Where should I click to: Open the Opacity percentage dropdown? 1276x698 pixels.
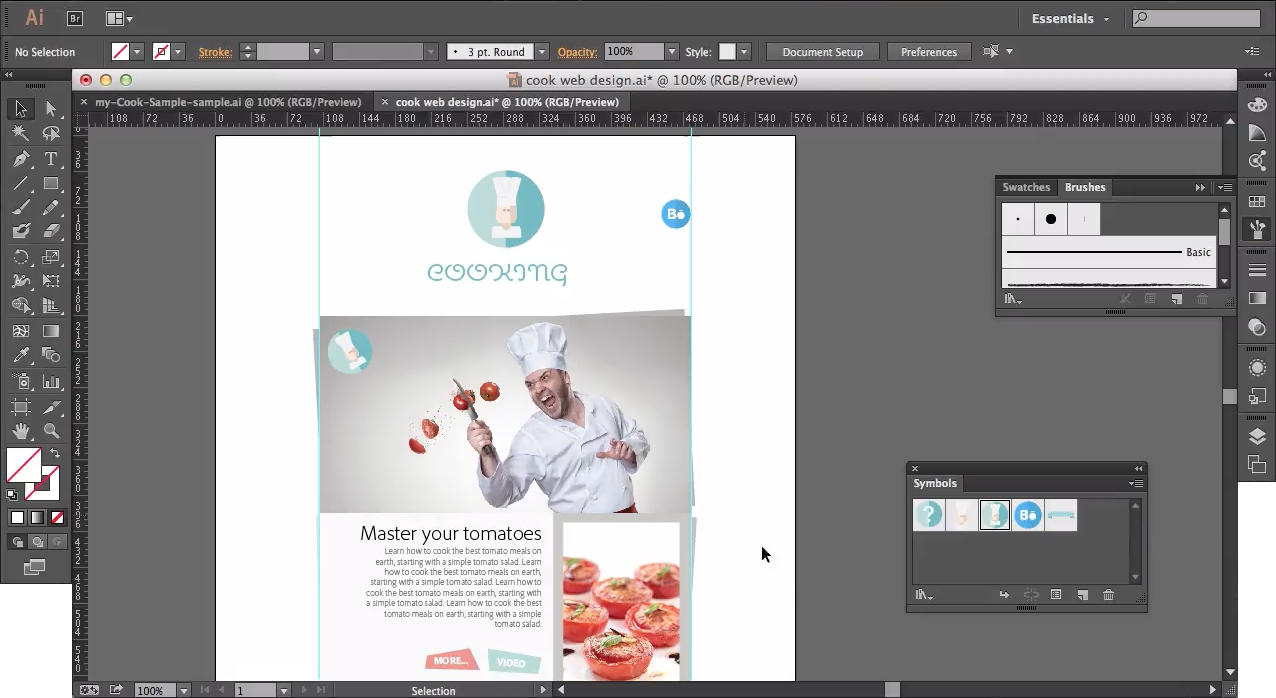pos(672,52)
